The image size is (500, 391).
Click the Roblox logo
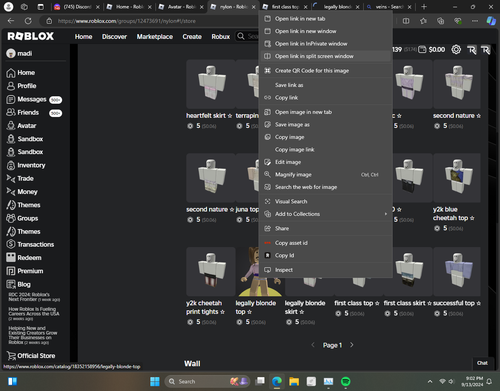30,36
